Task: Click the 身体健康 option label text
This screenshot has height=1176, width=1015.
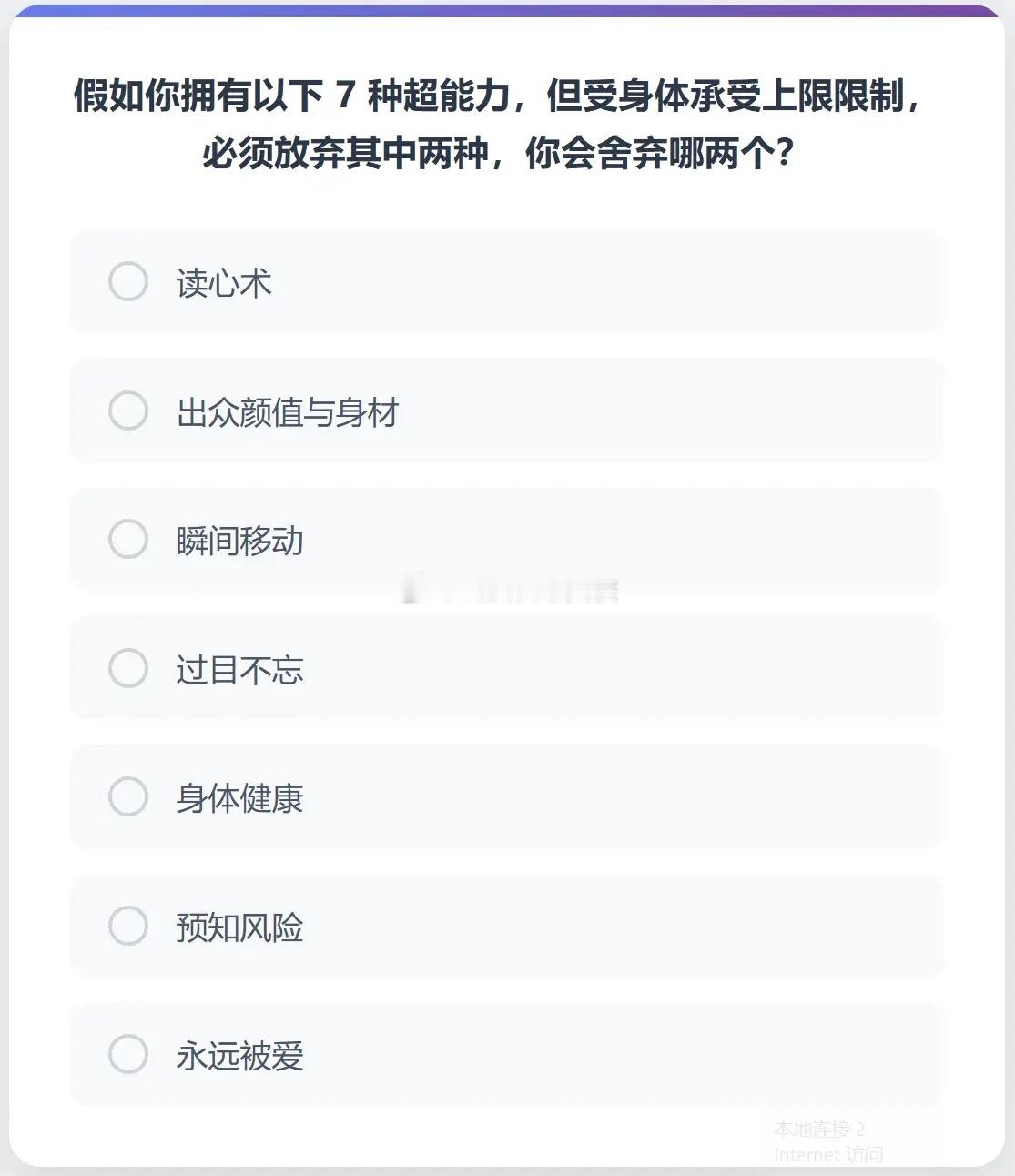Action: (239, 799)
